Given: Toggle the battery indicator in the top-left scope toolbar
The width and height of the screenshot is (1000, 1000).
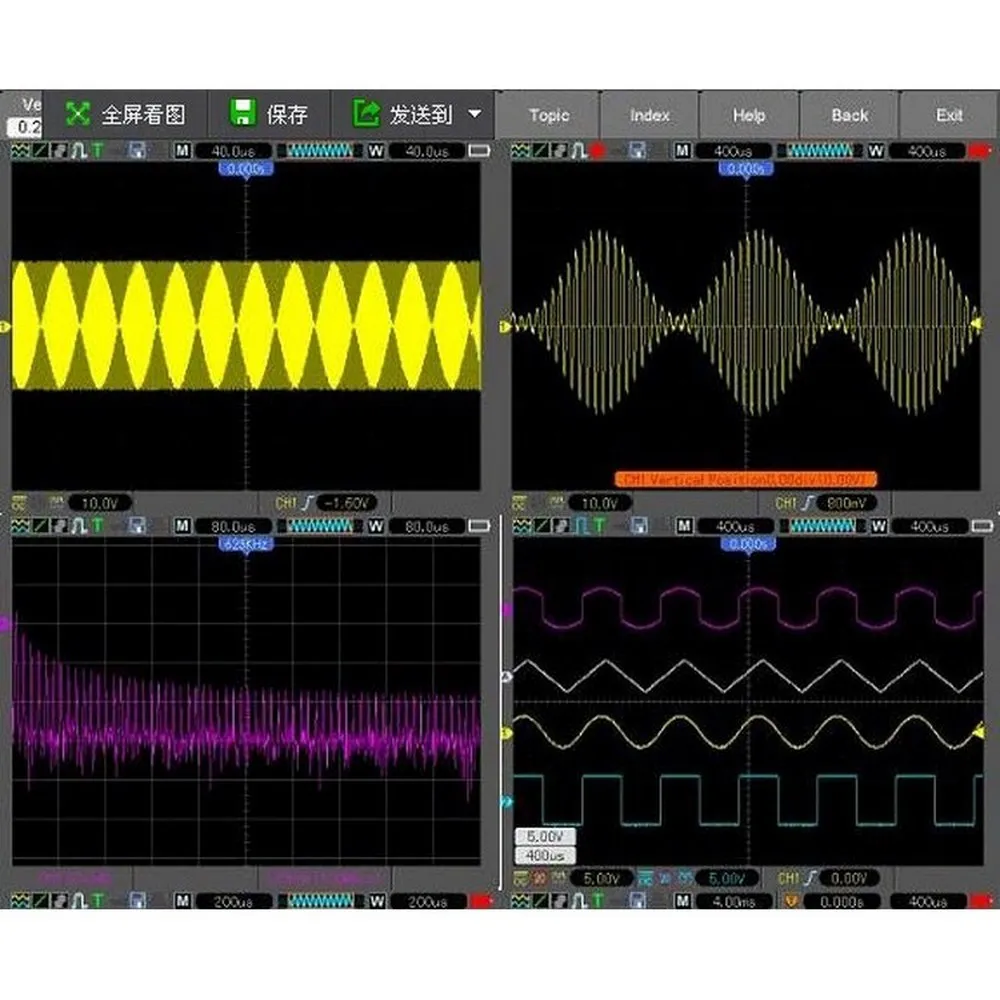Looking at the screenshot, I should coord(480,151).
